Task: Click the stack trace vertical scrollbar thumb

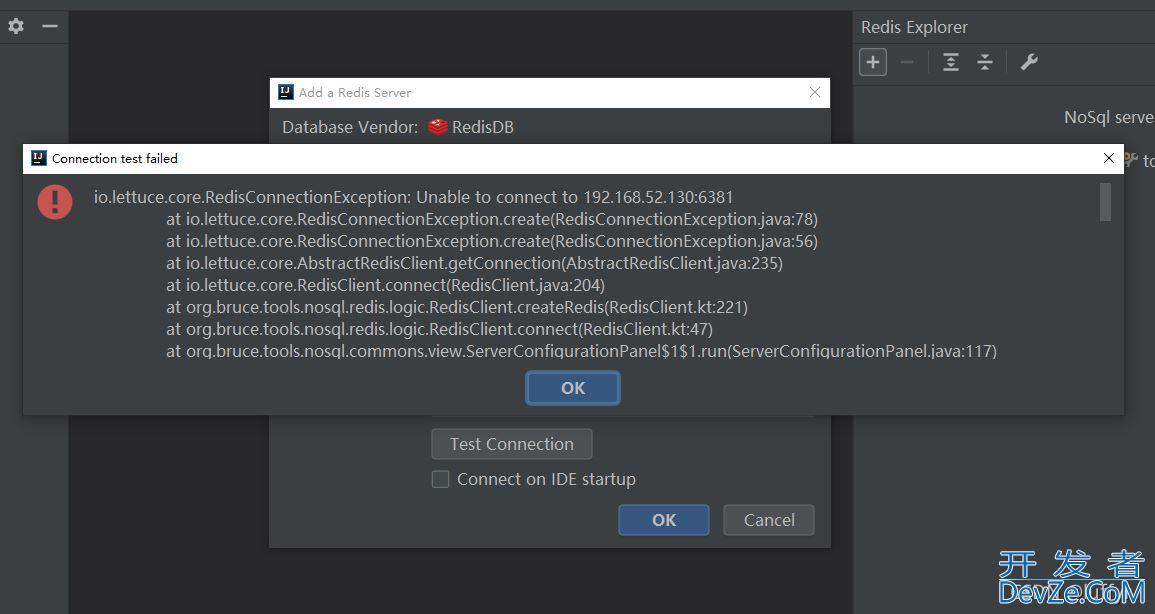Action: pos(1105,202)
